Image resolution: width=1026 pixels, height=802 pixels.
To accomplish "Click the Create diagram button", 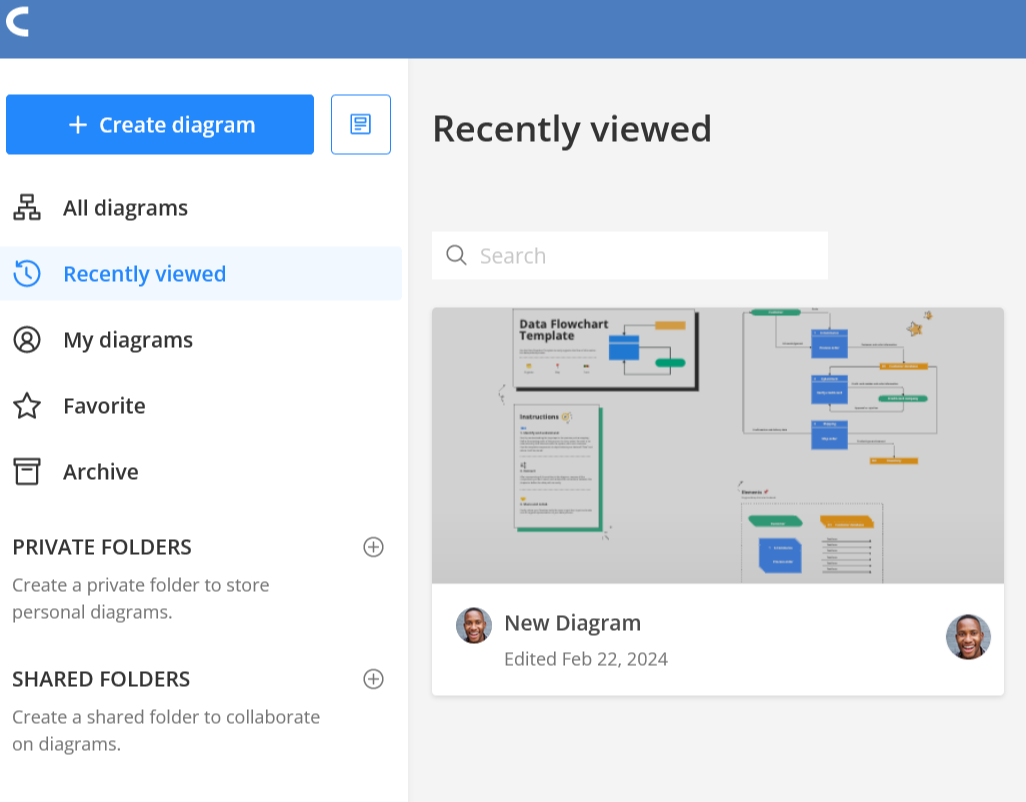I will pyautogui.click(x=160, y=125).
